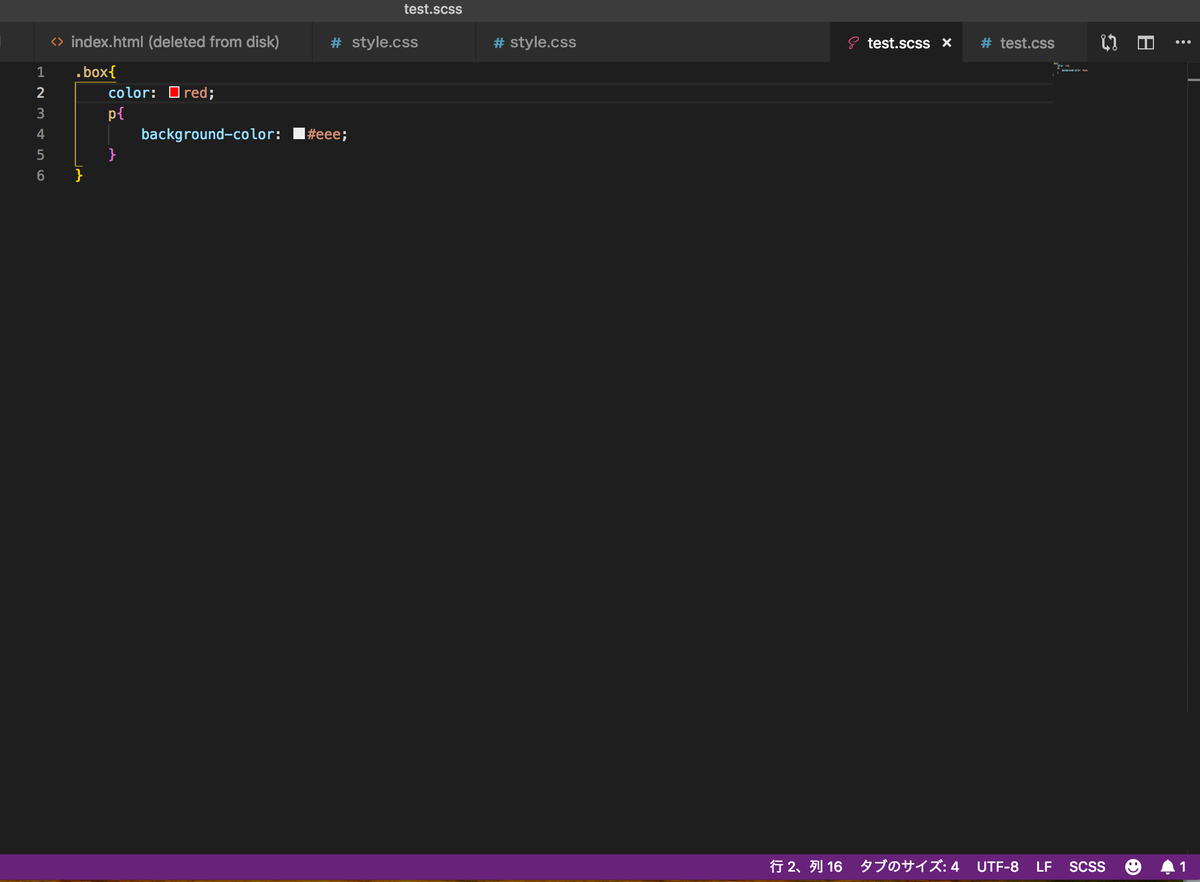1200x882 pixels.
Task: Open the more actions ellipsis menu
Action: 1183,43
